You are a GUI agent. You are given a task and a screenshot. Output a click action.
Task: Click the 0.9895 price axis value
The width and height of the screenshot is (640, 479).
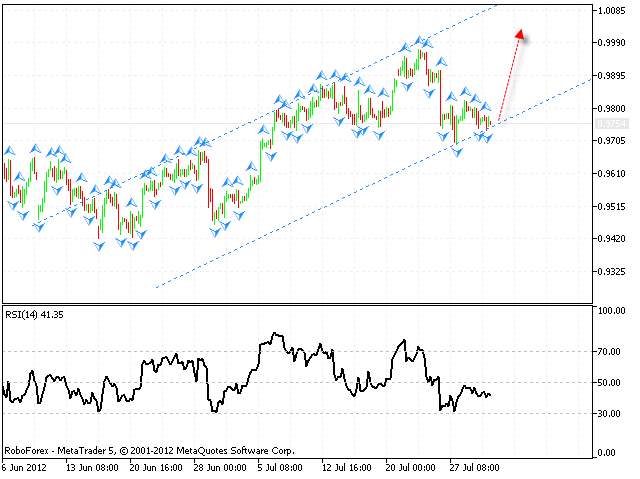tap(611, 76)
